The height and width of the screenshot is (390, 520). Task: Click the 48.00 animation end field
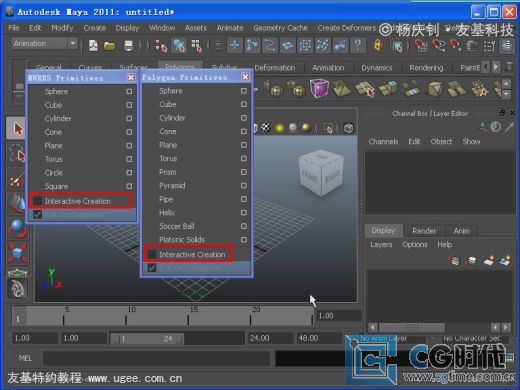coord(319,338)
